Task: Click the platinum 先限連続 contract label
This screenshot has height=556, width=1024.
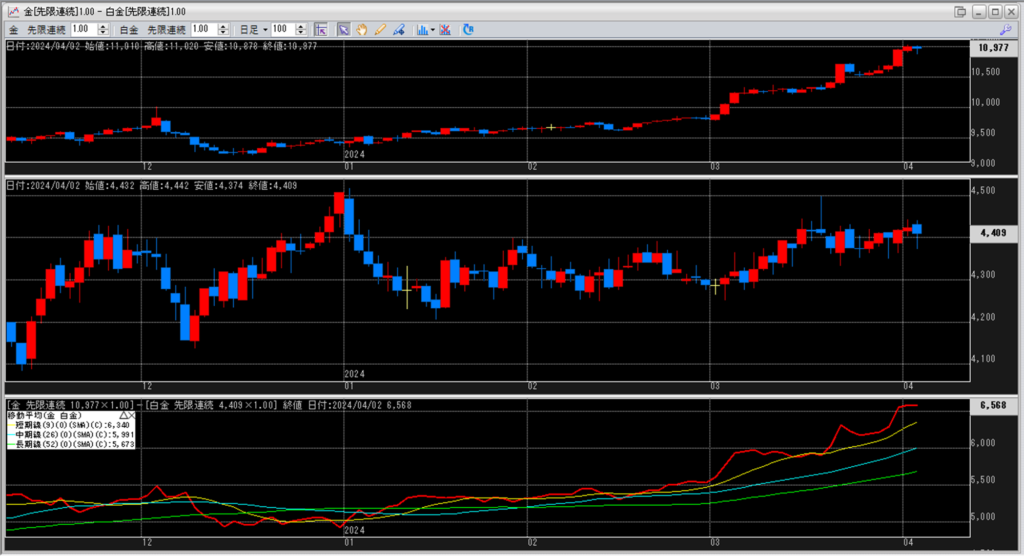Action: coord(165,29)
